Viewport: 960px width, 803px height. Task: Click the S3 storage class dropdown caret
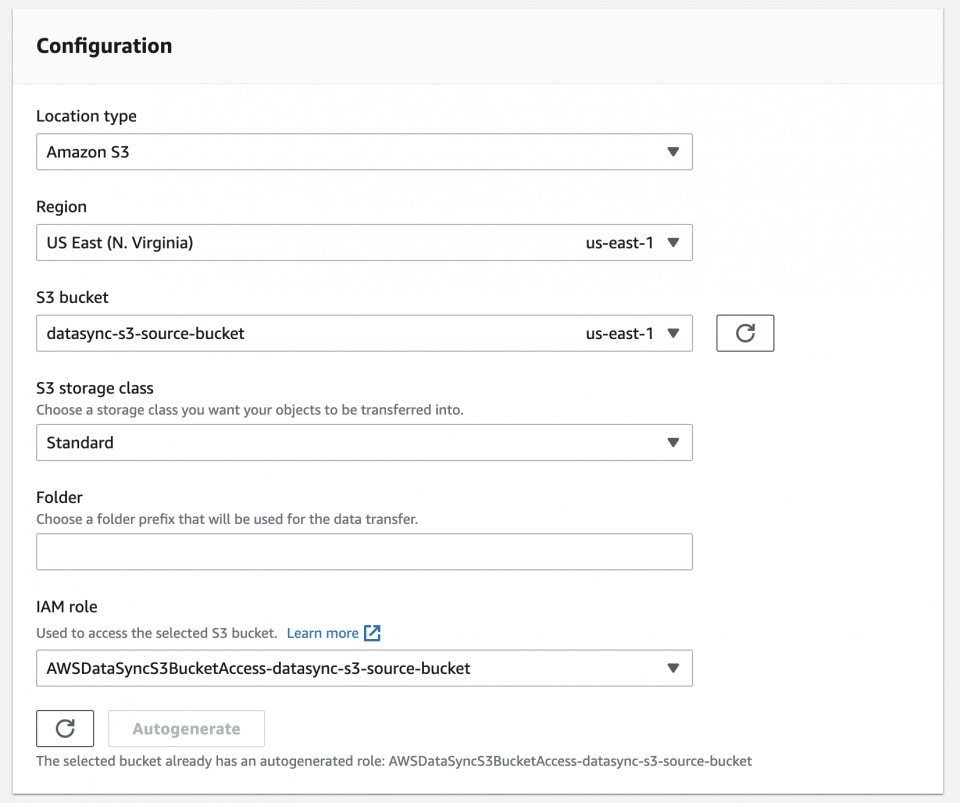click(x=673, y=442)
